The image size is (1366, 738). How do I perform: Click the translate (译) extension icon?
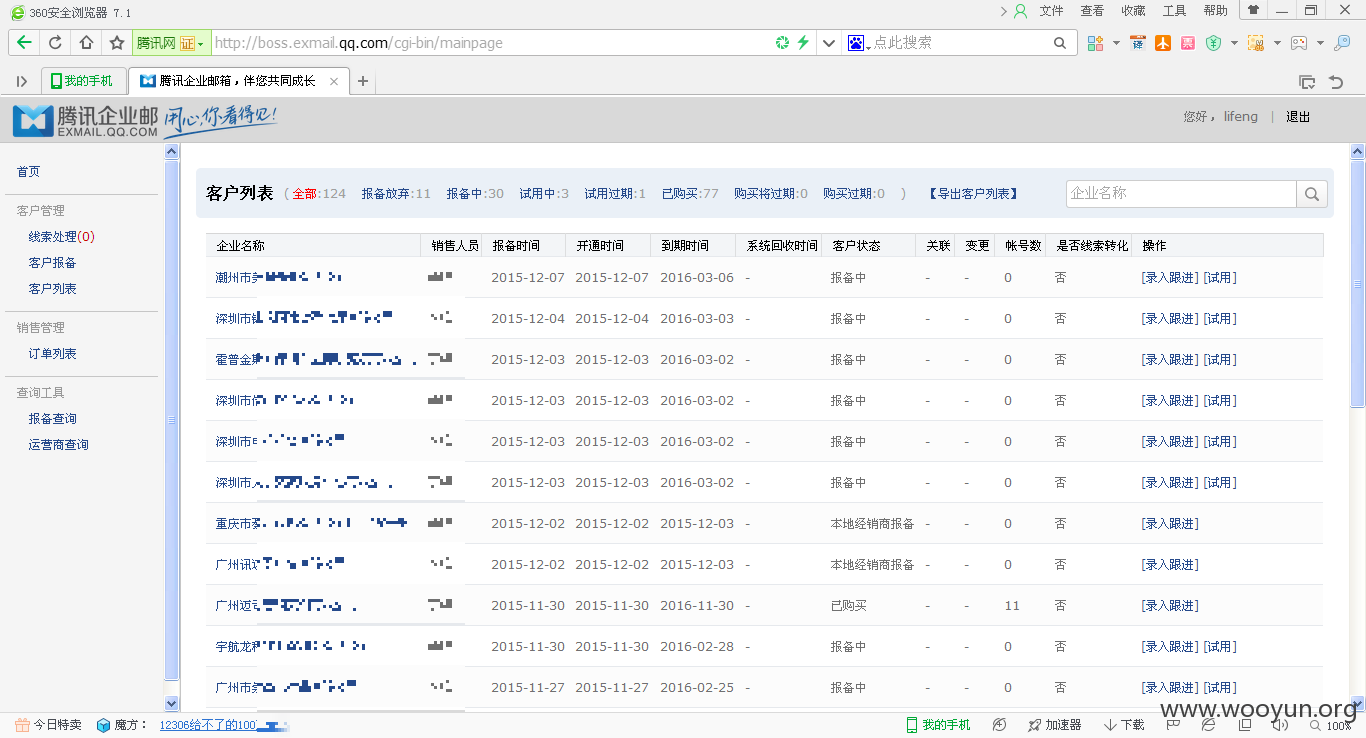1137,43
